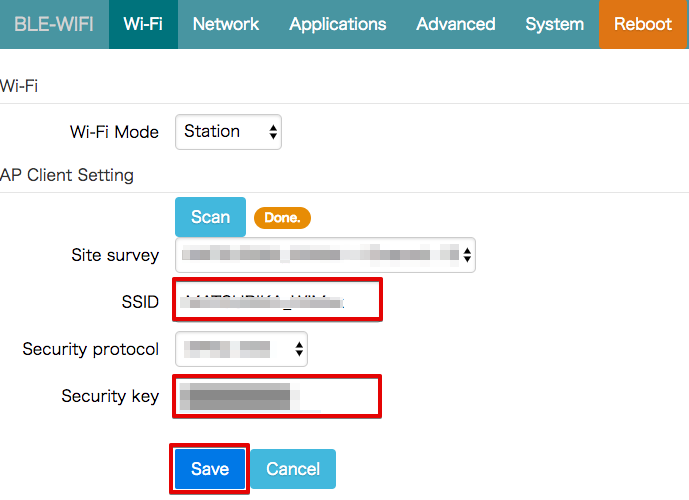Focus the SSID input field
Viewport: 689px width, 500px height.
click(x=277, y=300)
